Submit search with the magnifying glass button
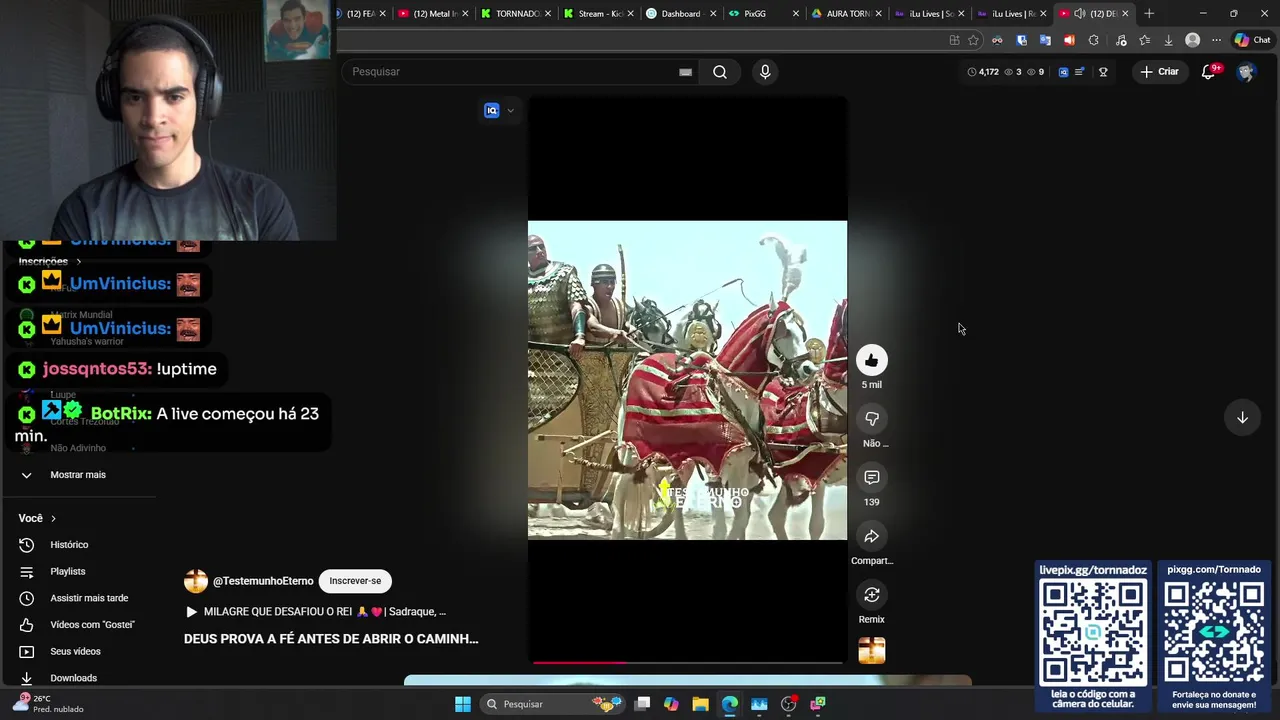The width and height of the screenshot is (1280, 720). [x=720, y=72]
